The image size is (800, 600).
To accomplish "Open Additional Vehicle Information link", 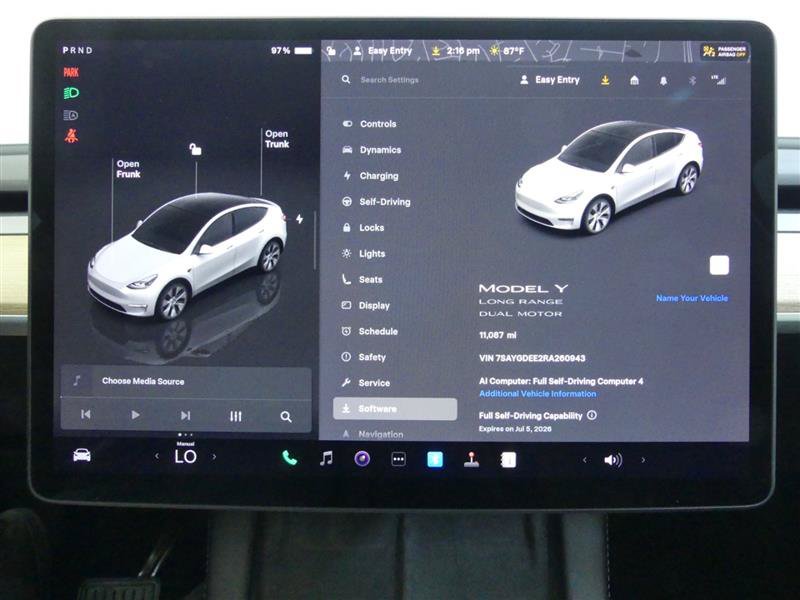I will click(537, 394).
